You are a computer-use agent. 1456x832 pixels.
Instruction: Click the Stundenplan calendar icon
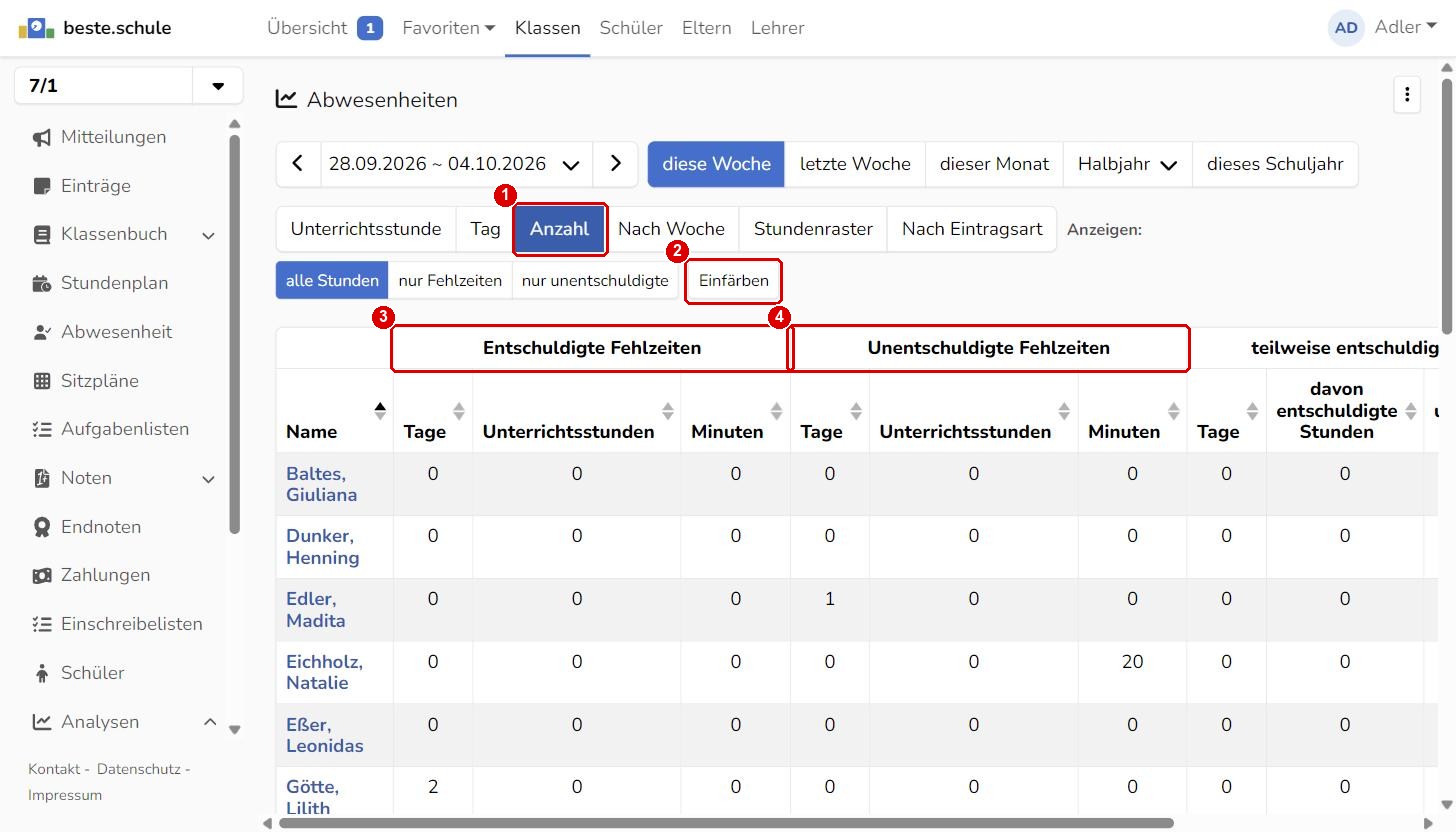42,284
